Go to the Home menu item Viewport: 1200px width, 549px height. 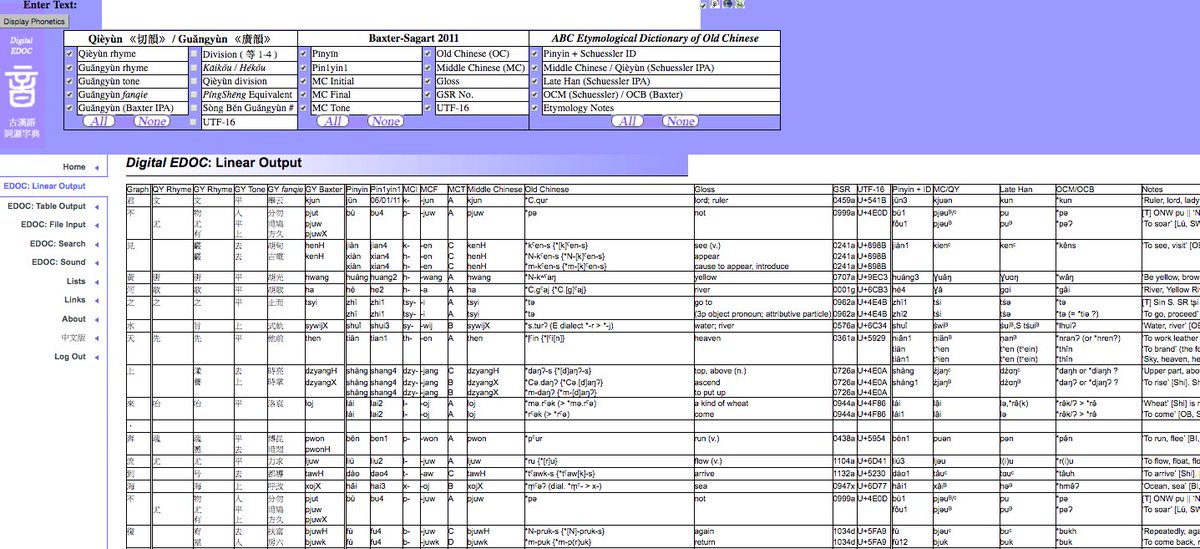[74, 167]
